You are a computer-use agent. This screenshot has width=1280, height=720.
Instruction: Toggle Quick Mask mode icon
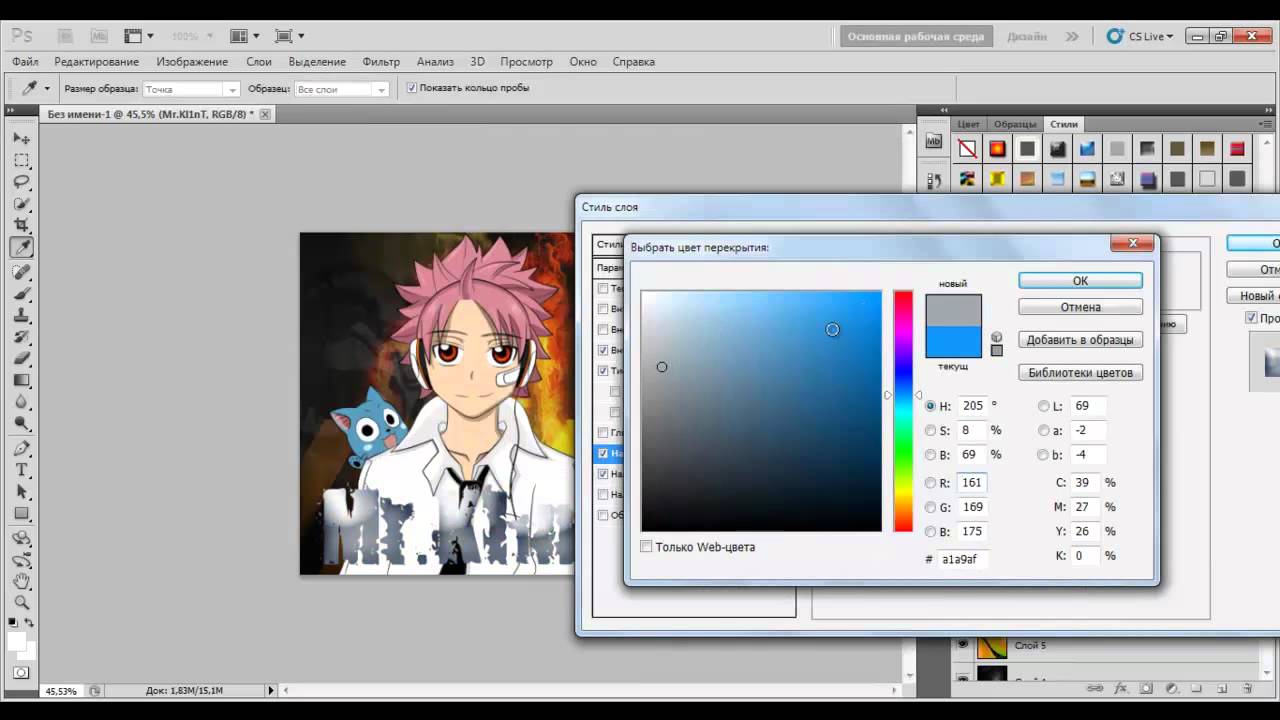pyautogui.click(x=21, y=673)
